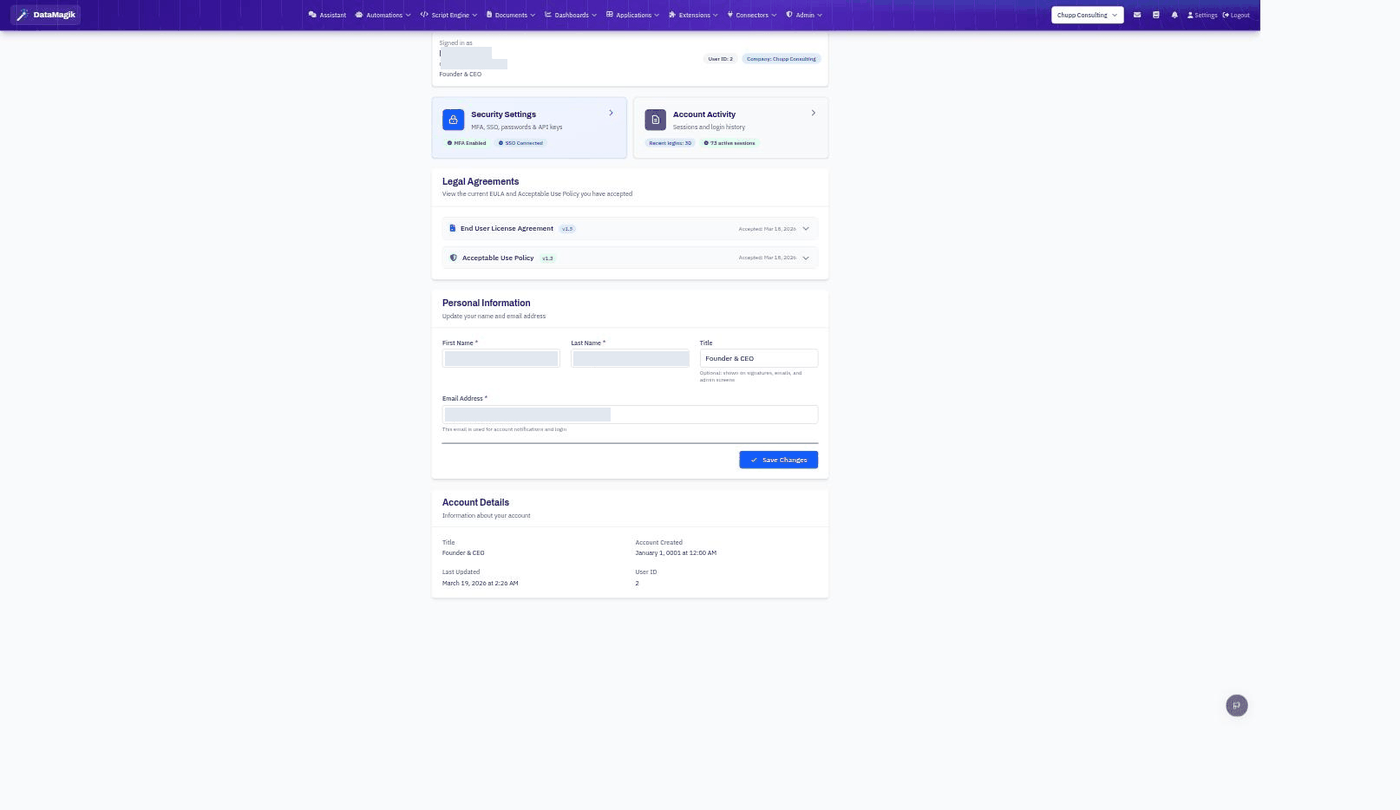
Task: Go to Settings in top bar
Action: point(1202,15)
